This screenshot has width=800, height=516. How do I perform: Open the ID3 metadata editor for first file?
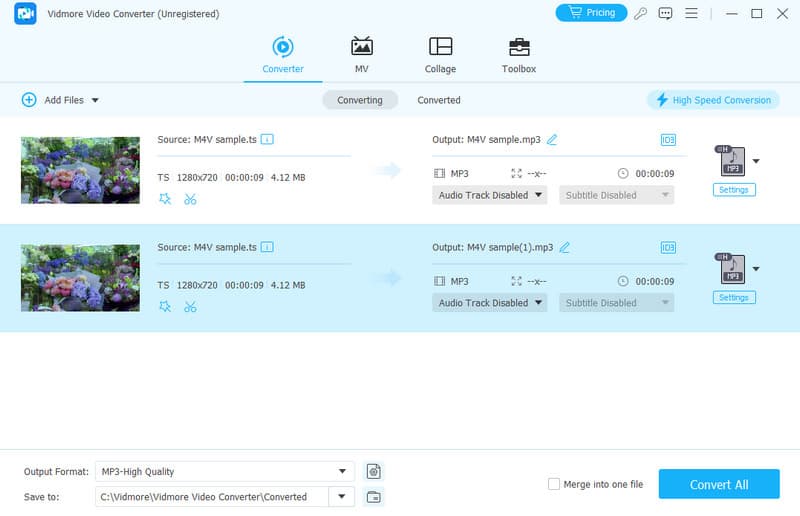point(668,140)
